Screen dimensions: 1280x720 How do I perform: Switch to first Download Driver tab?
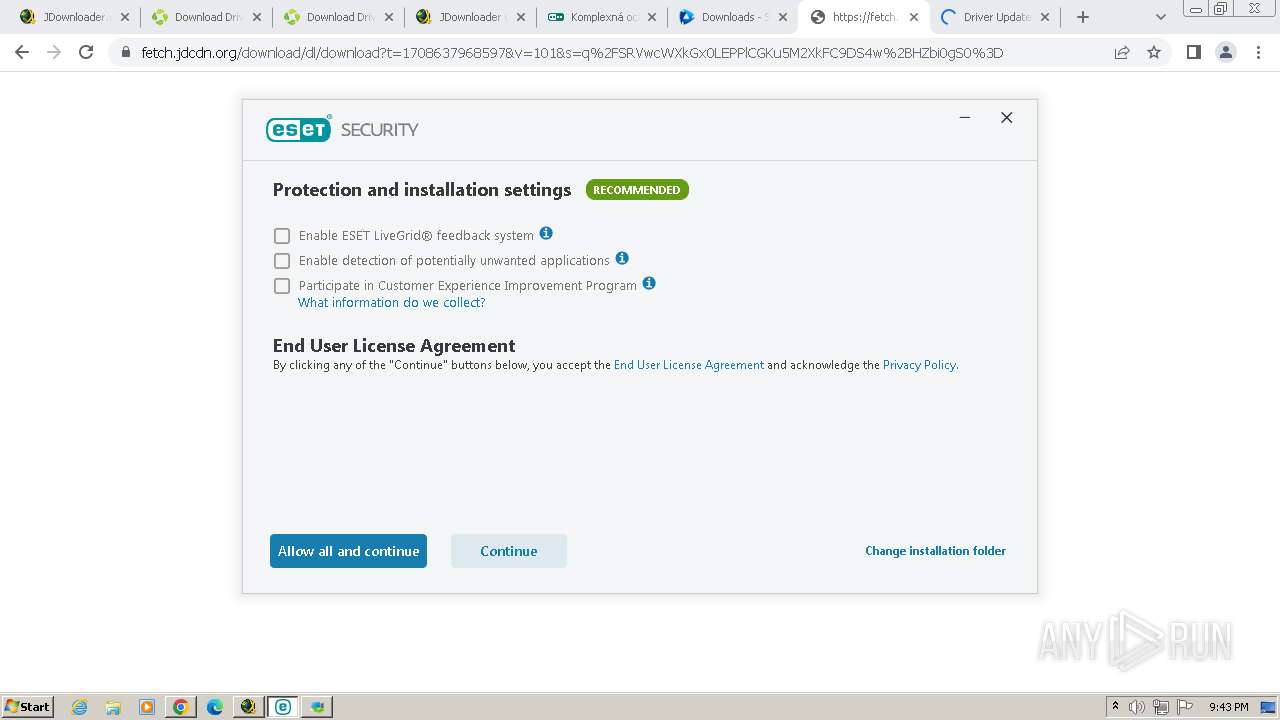205,17
